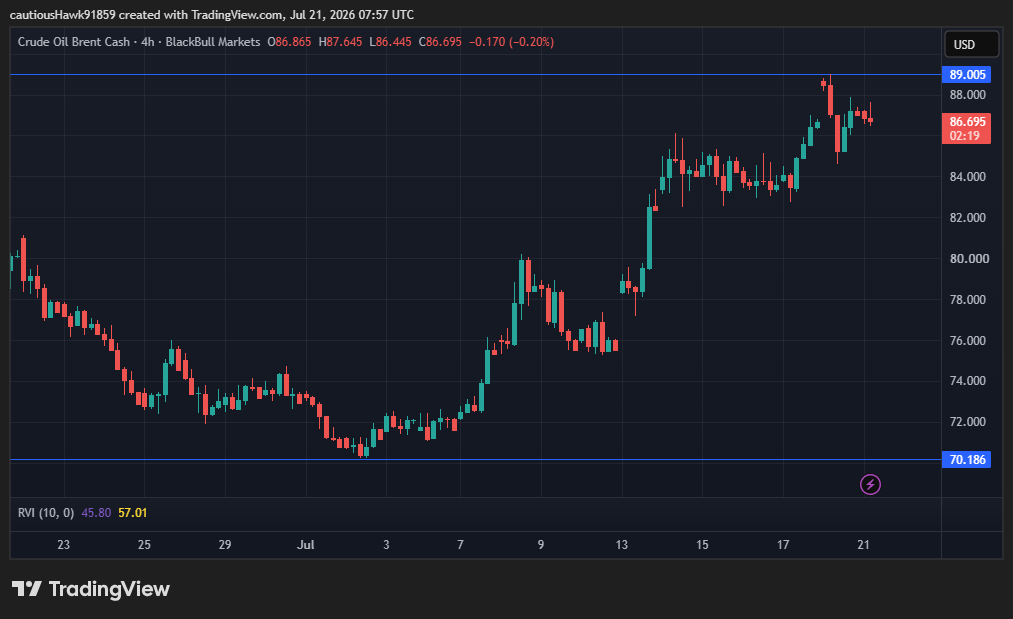
Task: Click the 76.000 price axis label
Action: tap(967, 341)
